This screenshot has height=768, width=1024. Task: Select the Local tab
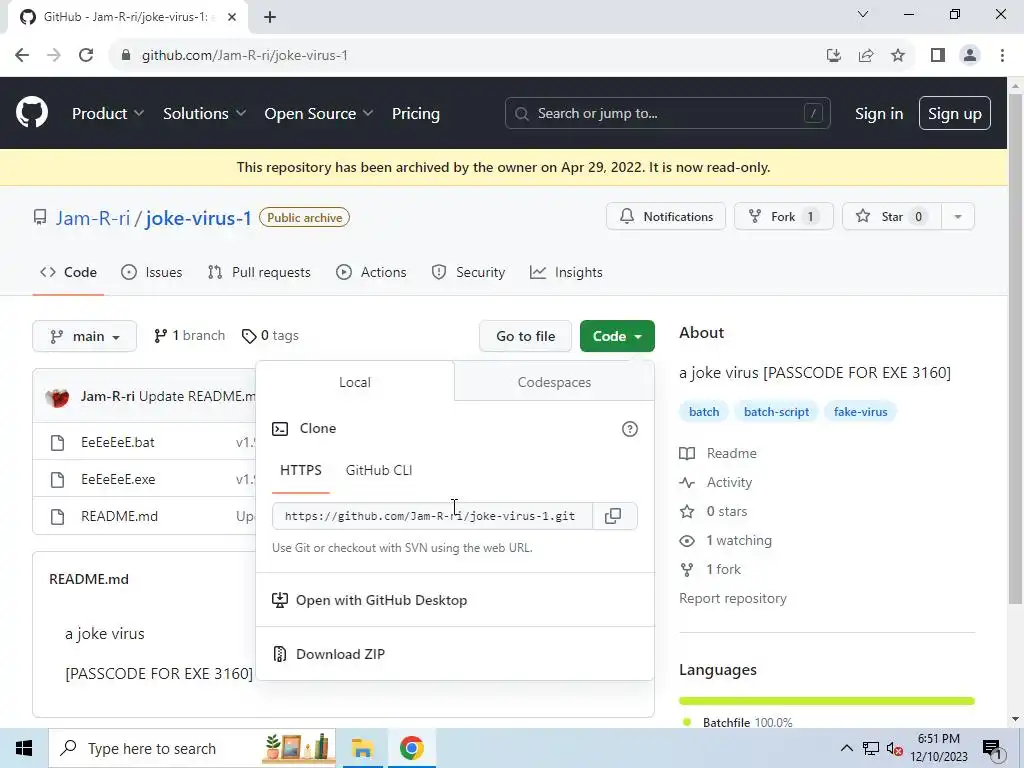pos(355,383)
